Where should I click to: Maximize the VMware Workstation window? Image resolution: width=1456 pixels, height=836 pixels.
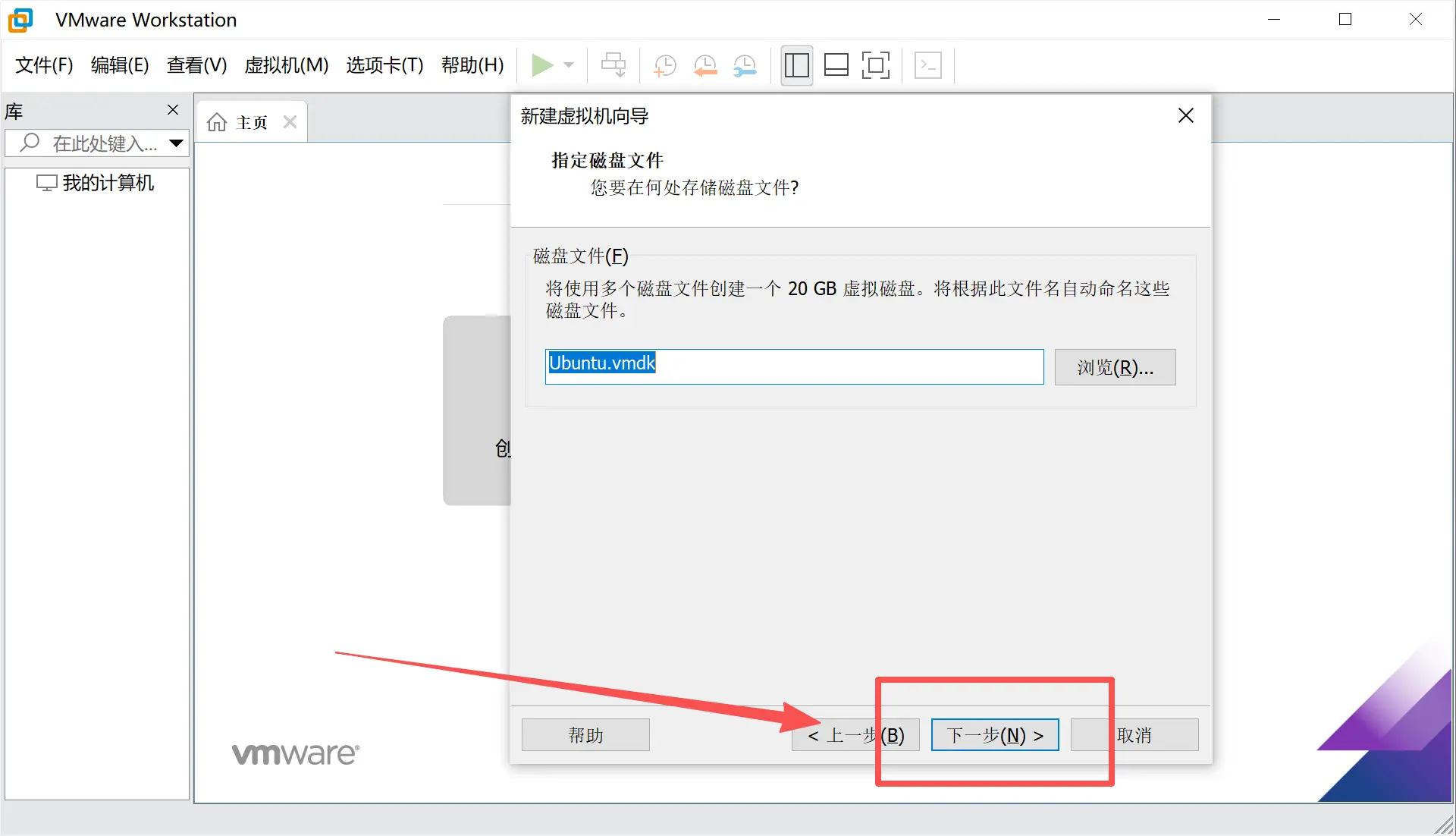1345,19
